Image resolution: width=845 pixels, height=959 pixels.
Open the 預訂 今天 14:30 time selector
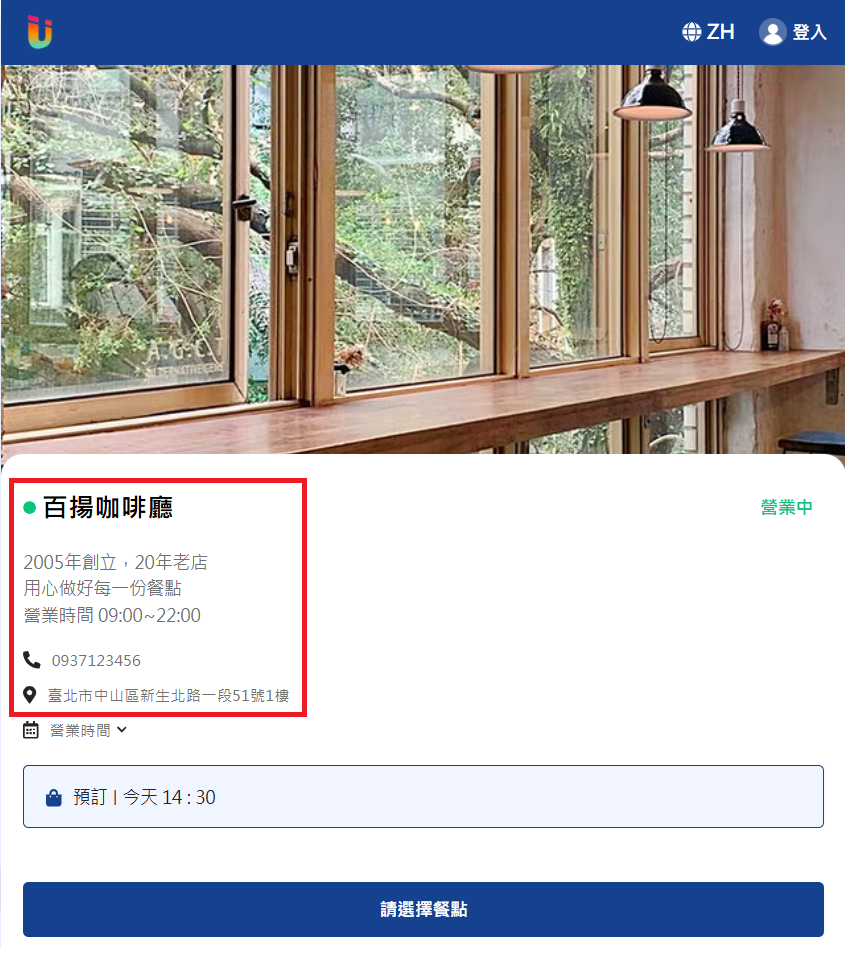(x=423, y=796)
